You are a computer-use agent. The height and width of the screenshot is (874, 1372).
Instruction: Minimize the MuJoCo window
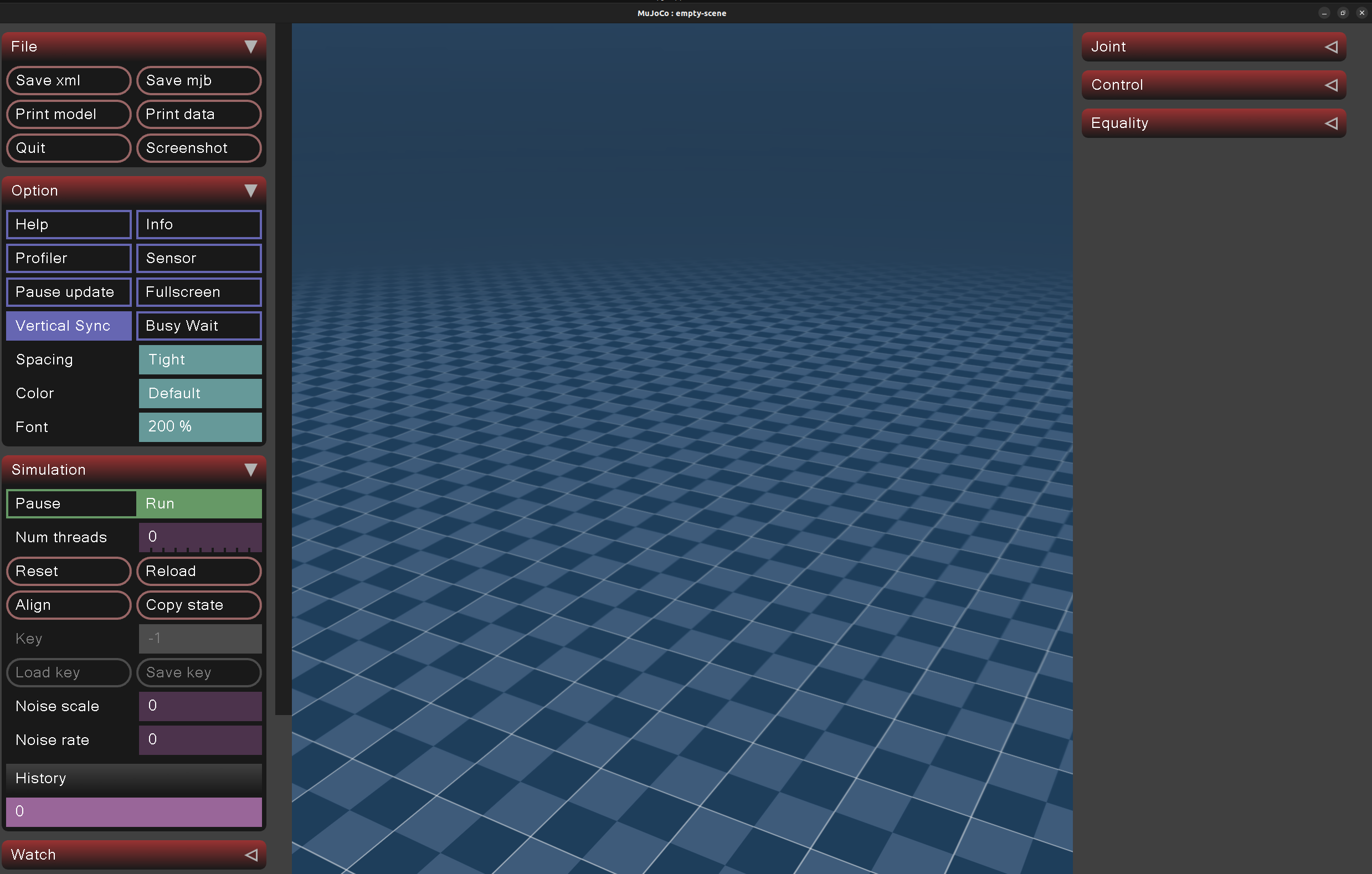pos(1324,13)
